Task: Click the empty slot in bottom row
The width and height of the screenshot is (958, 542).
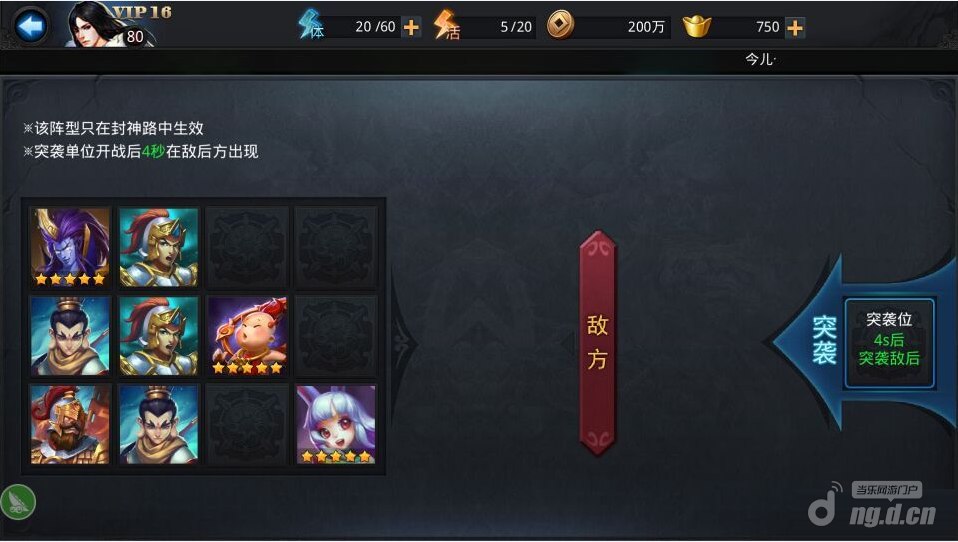Action: [247, 424]
